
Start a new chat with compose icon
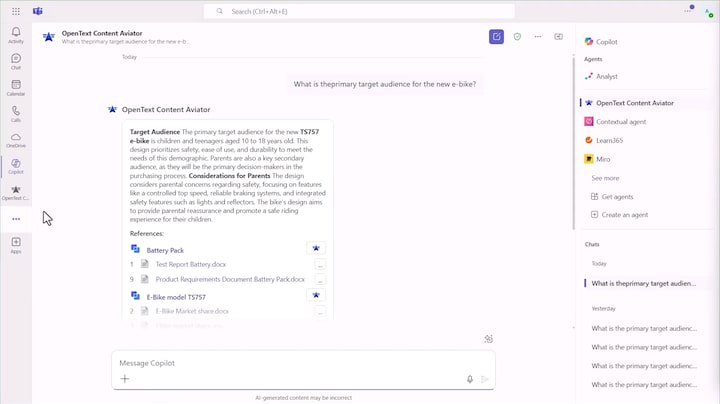pos(496,37)
